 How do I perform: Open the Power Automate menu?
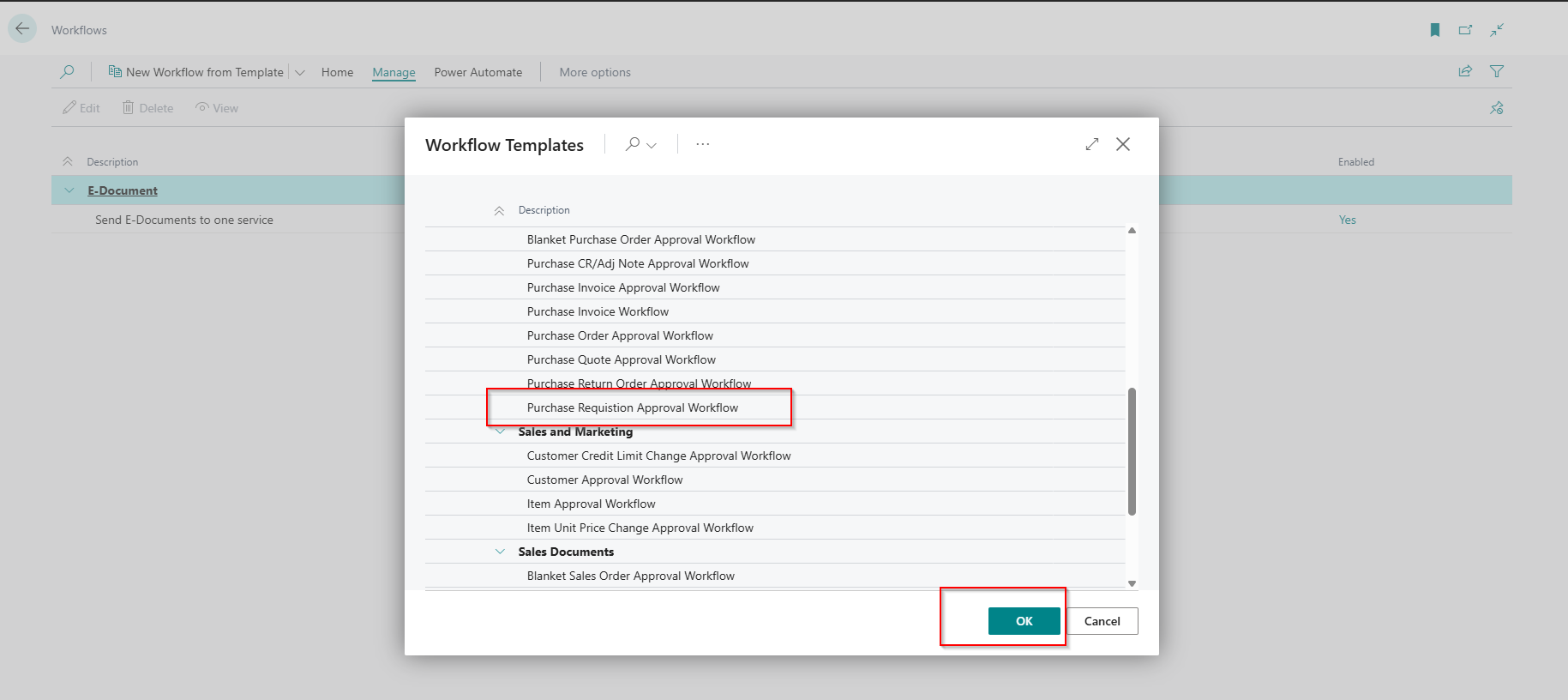(478, 72)
